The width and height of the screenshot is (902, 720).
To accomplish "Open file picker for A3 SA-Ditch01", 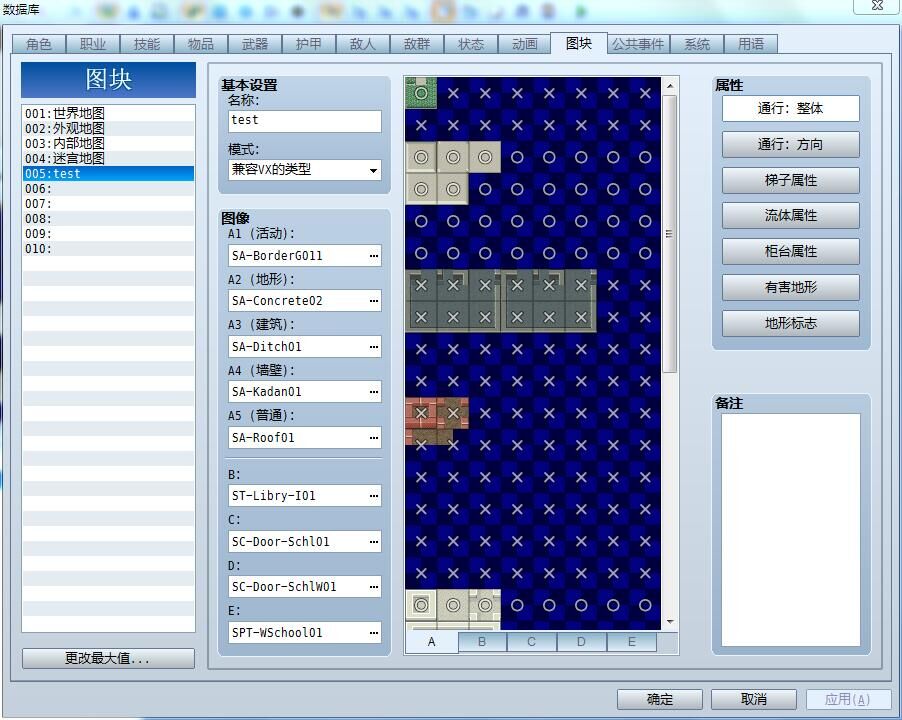I will pos(374,347).
